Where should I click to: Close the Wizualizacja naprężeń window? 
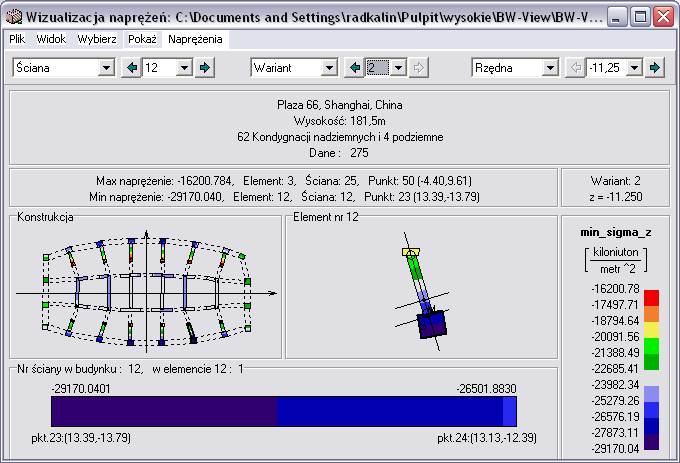(x=664, y=17)
